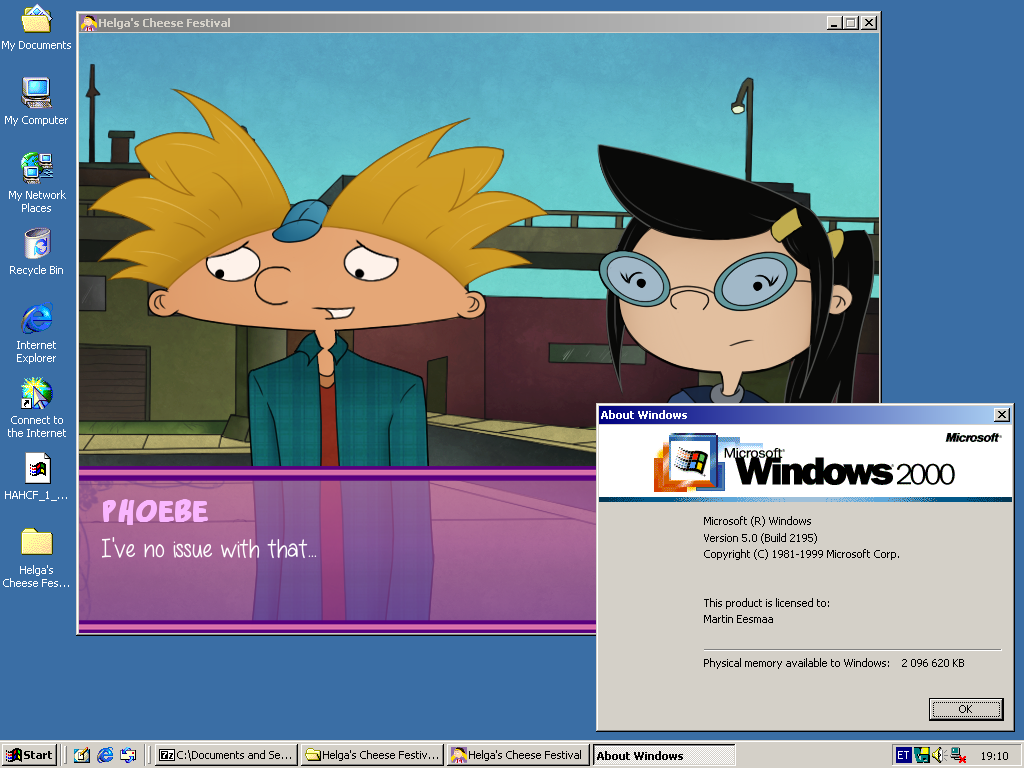Click Show Desktop quick launch icon
Viewport: 1024px width, 768px height.
click(x=82, y=755)
